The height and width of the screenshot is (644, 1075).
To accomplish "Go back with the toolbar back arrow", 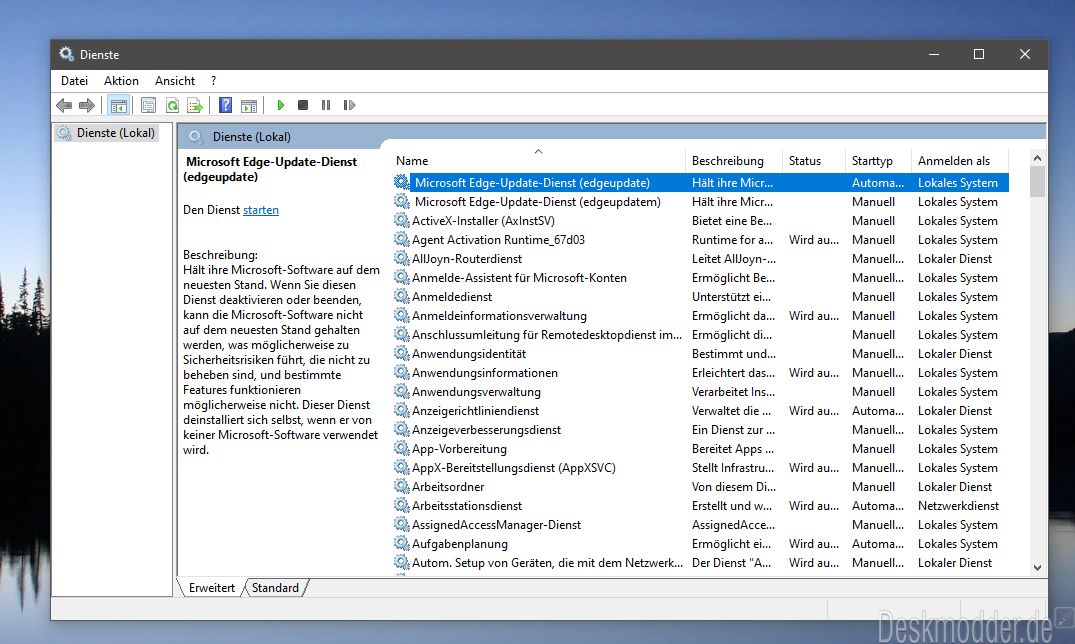I will 64,106.
